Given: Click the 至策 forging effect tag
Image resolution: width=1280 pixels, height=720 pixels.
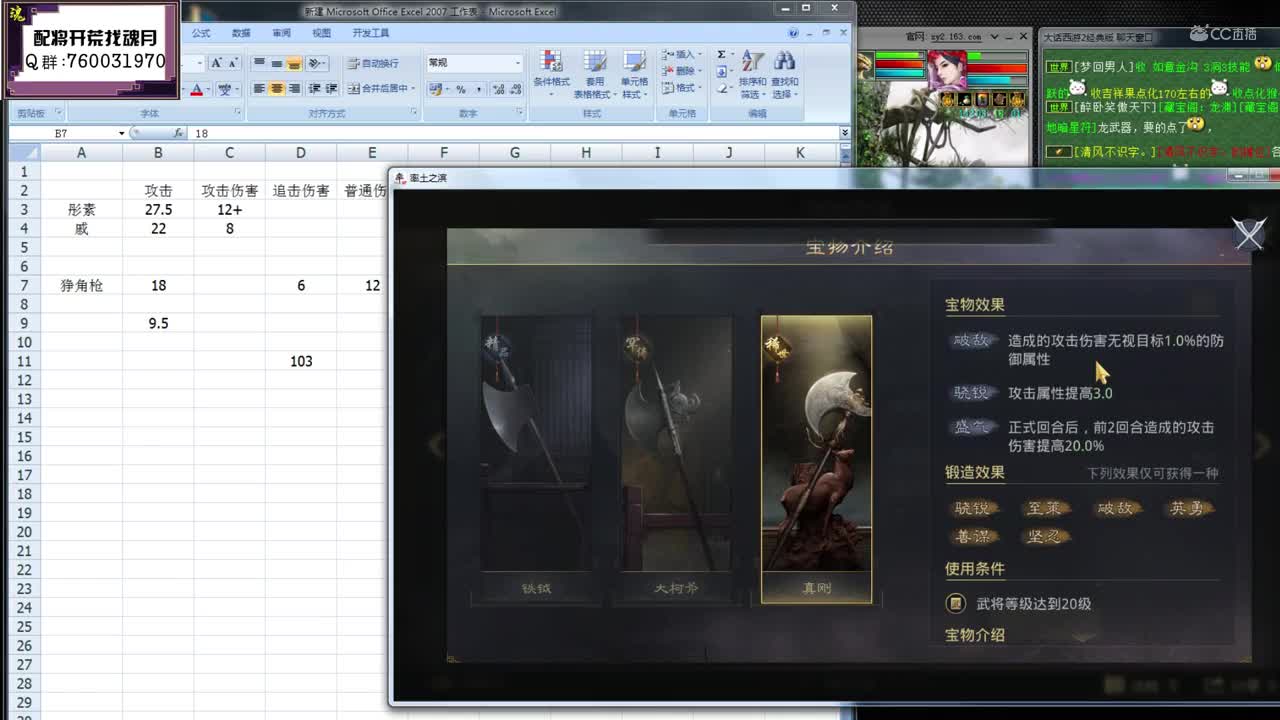Looking at the screenshot, I should pyautogui.click(x=1044, y=508).
